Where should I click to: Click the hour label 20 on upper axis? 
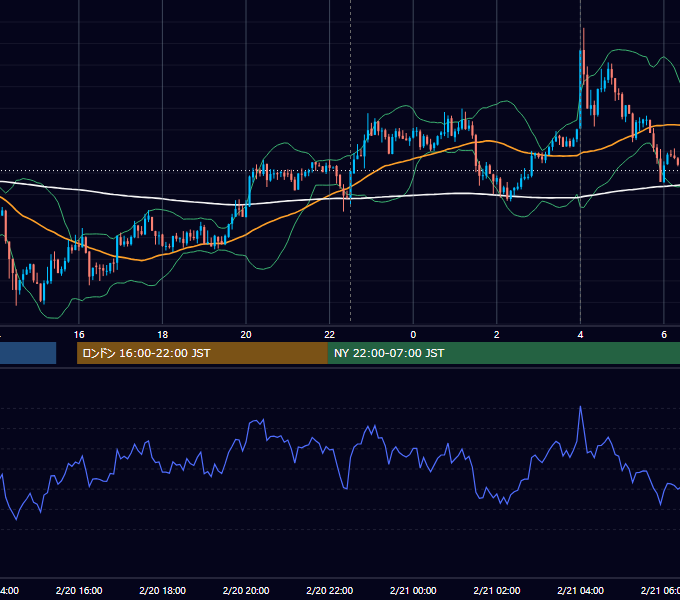pyautogui.click(x=246, y=335)
